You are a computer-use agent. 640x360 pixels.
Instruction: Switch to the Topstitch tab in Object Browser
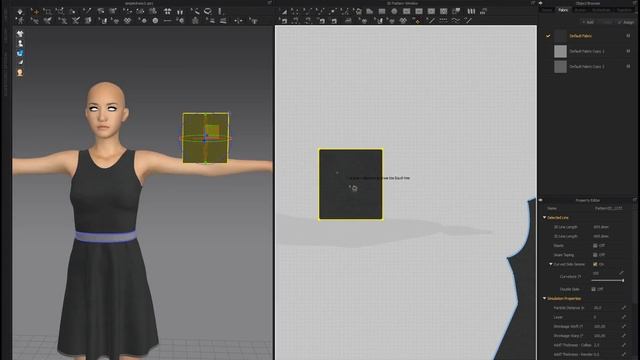624,10
